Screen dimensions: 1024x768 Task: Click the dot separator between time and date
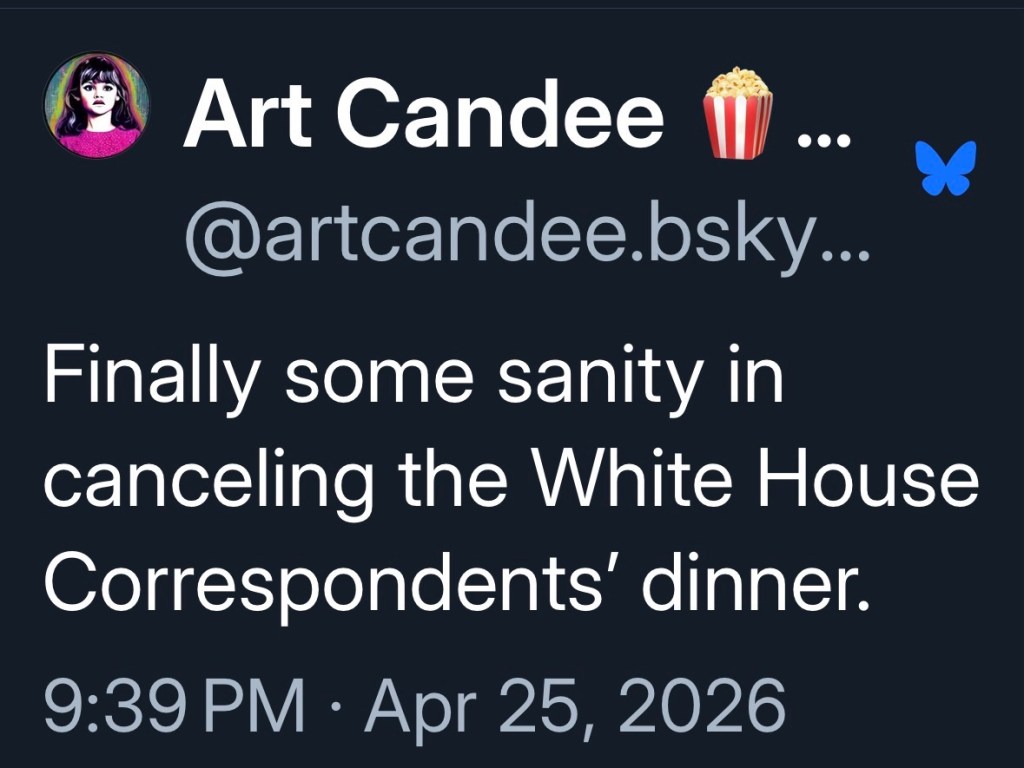pos(337,708)
